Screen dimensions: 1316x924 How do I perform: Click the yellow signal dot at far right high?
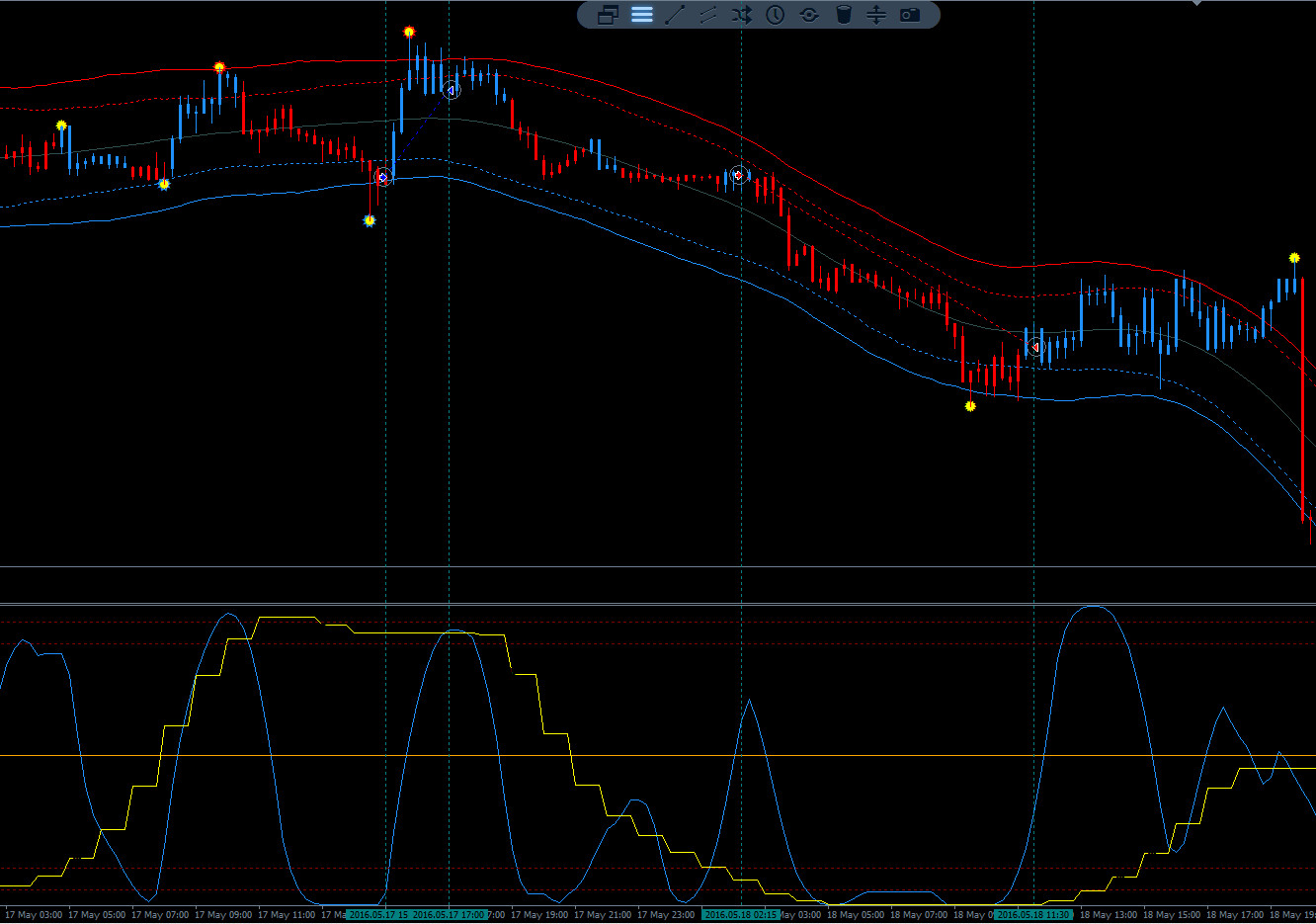[x=1294, y=258]
